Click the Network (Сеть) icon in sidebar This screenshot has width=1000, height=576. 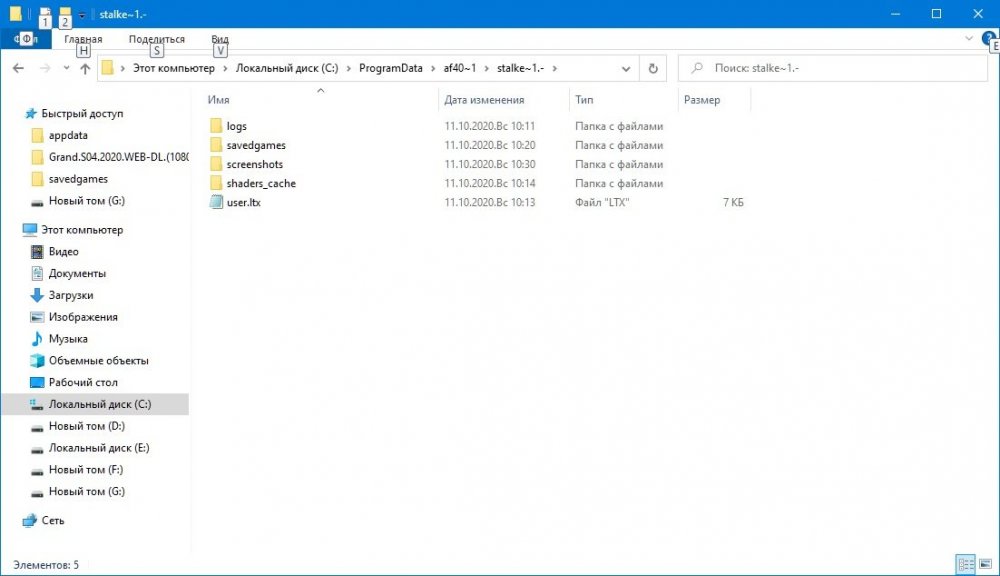30,521
